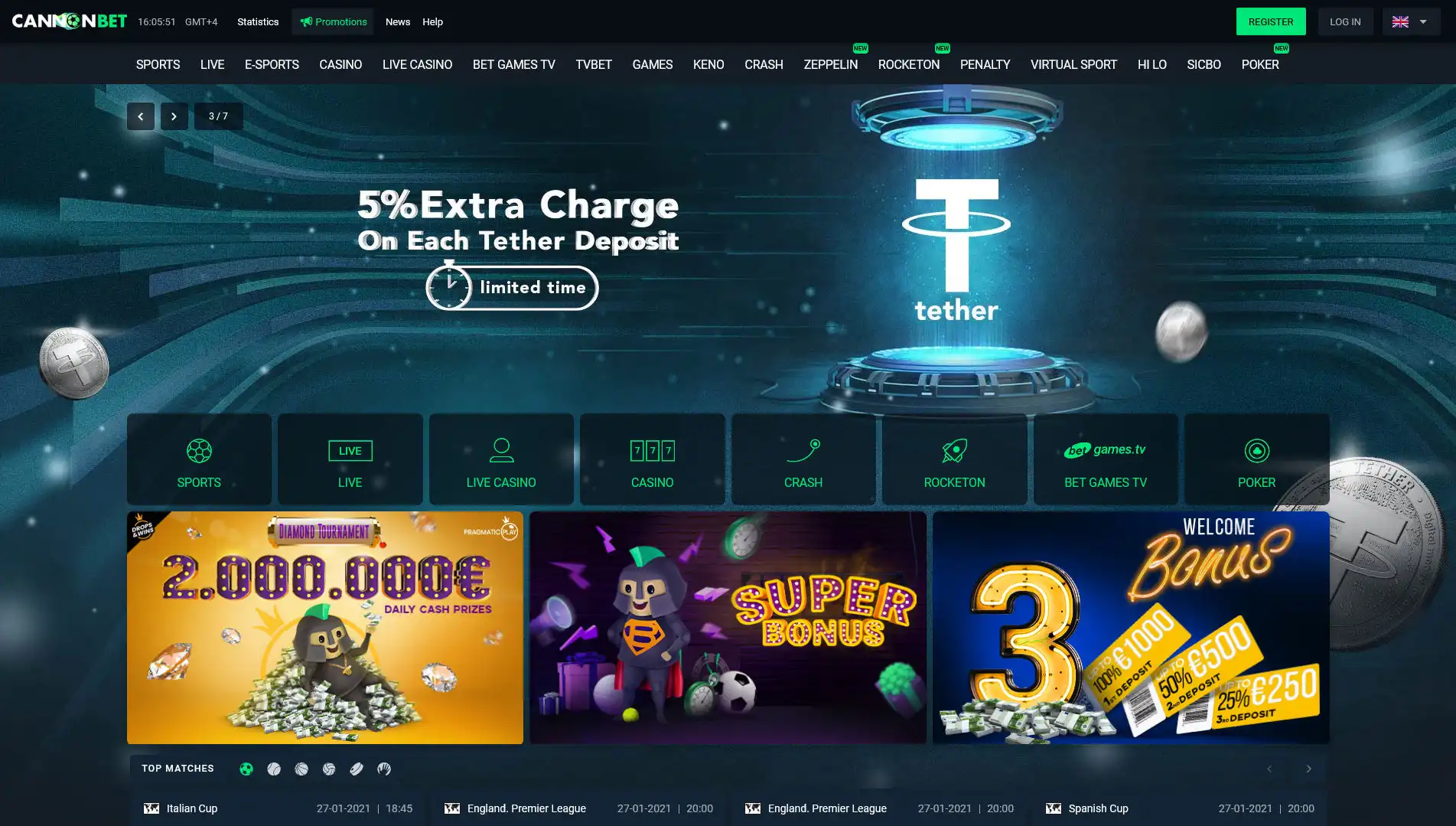Screen dimensions: 1456x826
Task: Expand the language selector dropdown
Action: (x=1411, y=21)
